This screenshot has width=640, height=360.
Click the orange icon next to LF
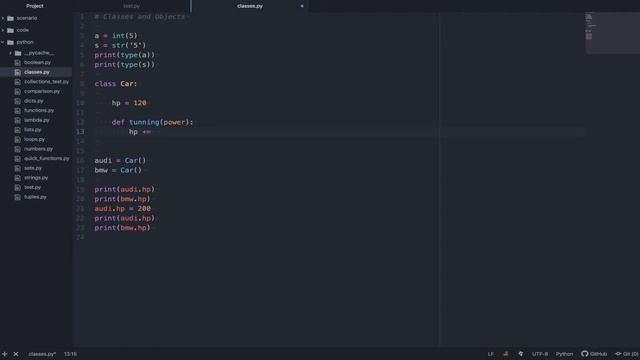click(x=506, y=354)
